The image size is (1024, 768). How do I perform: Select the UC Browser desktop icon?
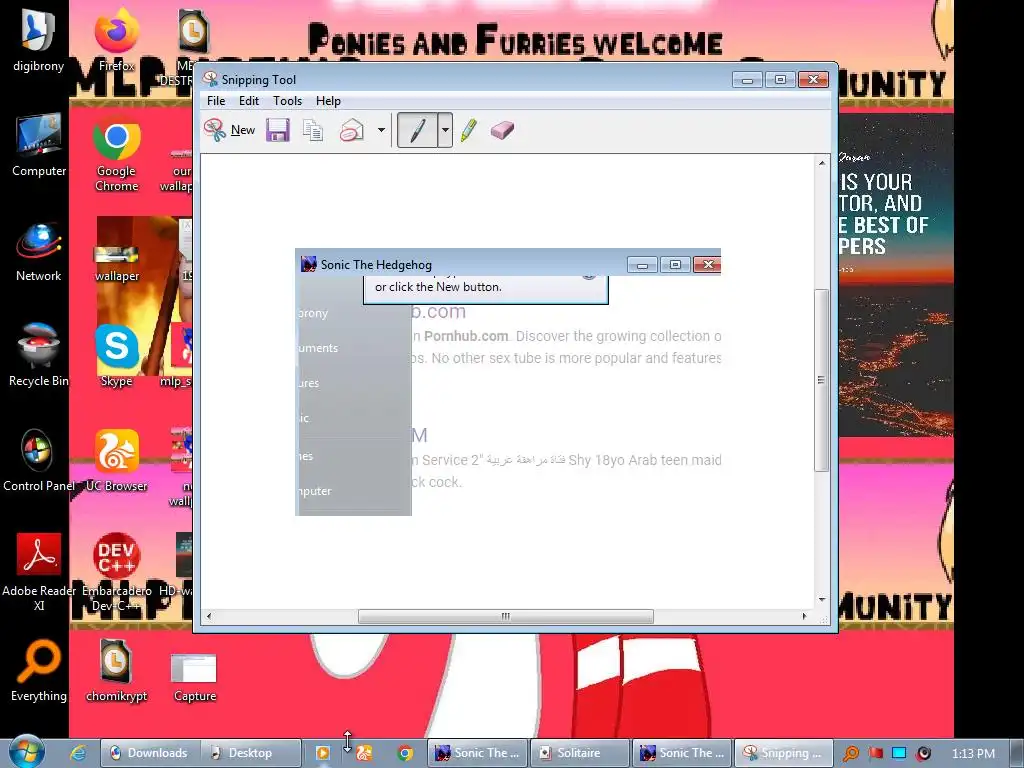click(117, 460)
